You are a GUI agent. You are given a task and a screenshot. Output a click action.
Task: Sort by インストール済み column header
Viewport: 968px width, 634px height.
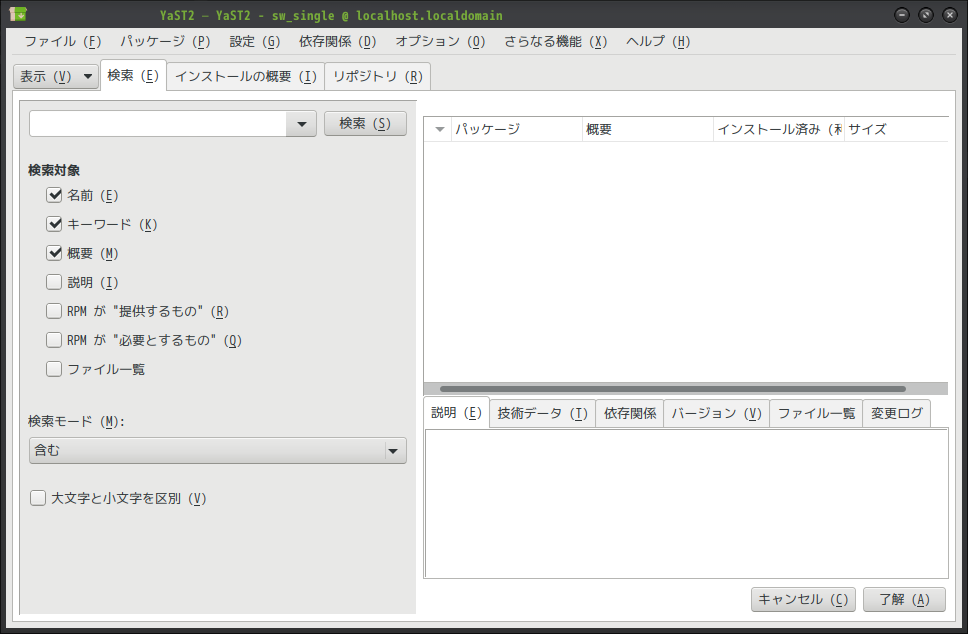point(779,130)
